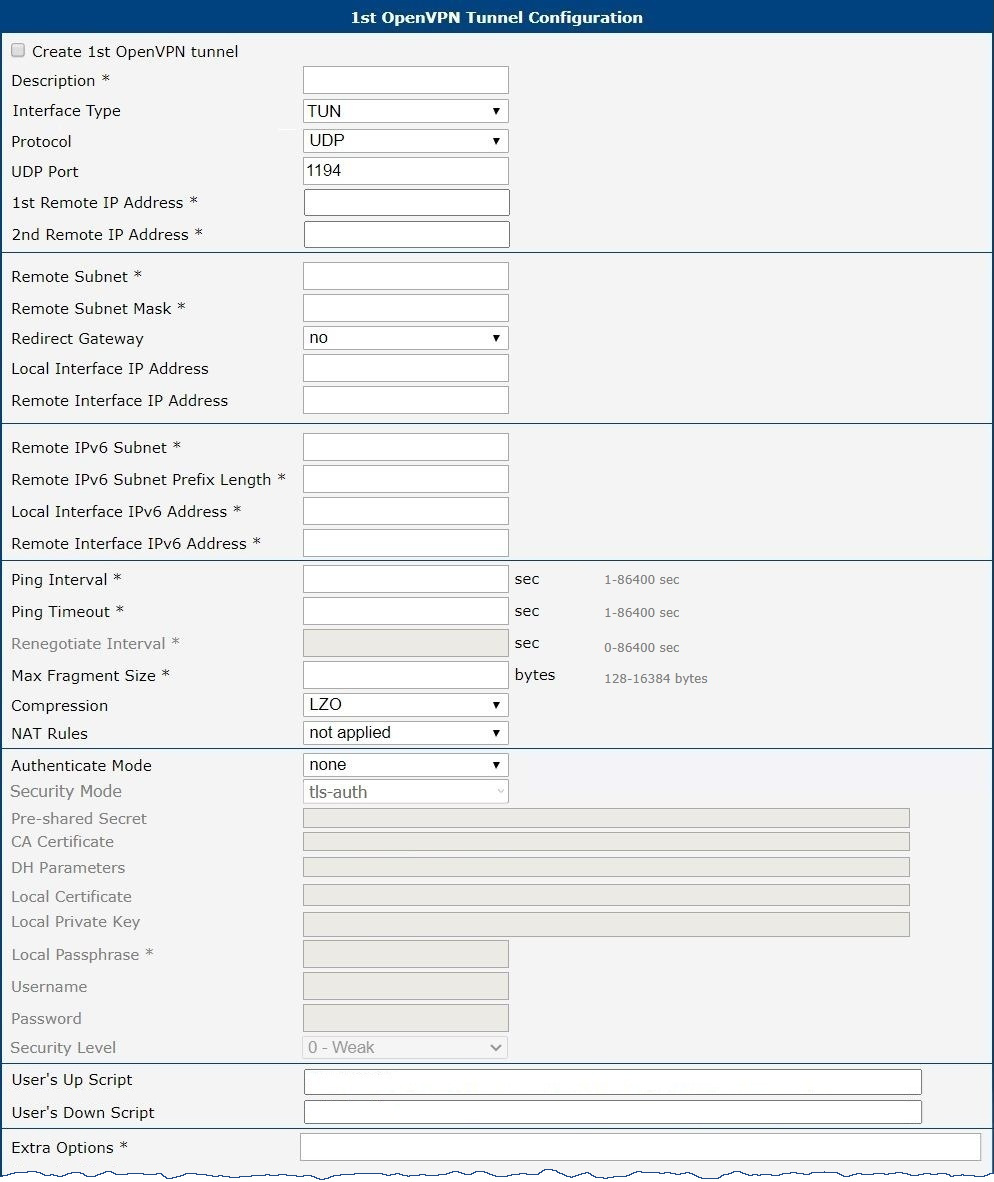Screen dimensions: 994x1182
Task: Open the Protocol dropdown showing UDP
Action: 405,141
